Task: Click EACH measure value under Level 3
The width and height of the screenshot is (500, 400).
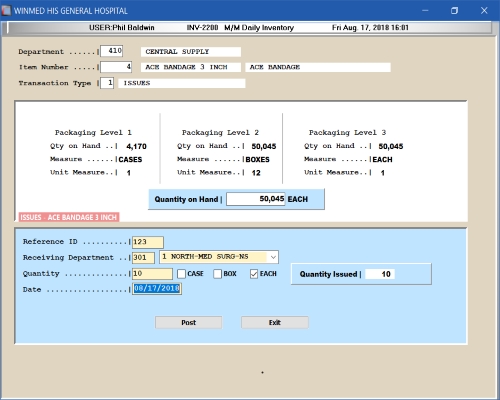Action: coord(382,160)
